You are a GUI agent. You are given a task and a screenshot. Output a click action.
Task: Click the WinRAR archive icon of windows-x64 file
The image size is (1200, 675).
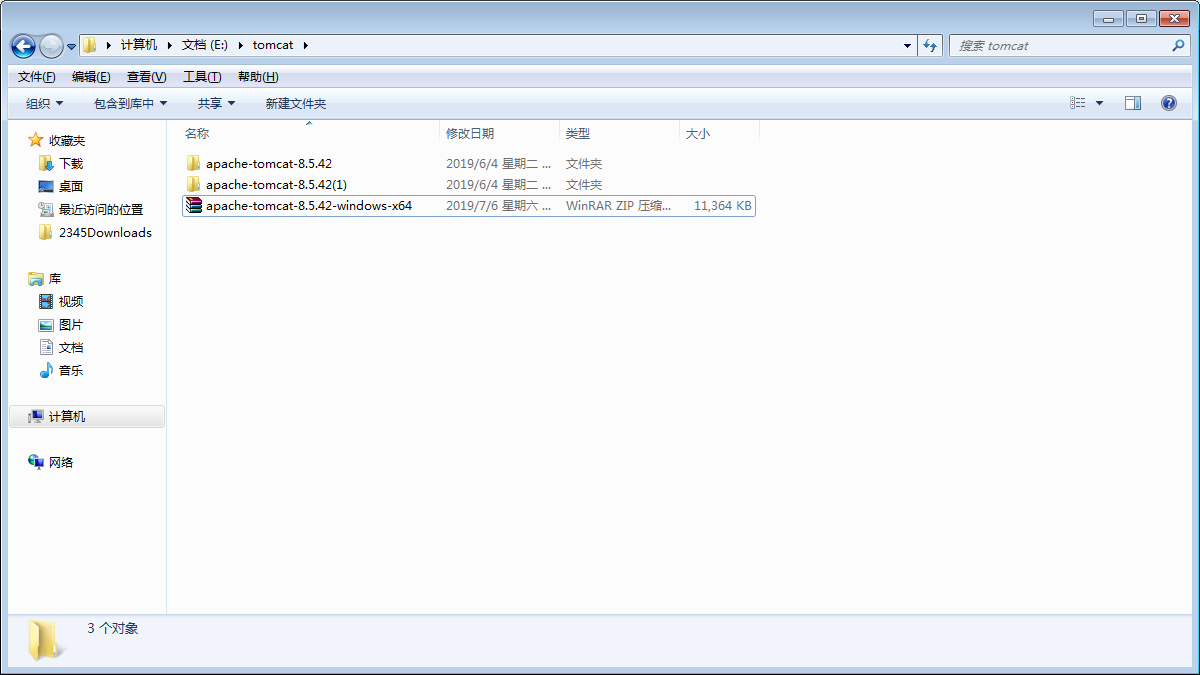[194, 205]
